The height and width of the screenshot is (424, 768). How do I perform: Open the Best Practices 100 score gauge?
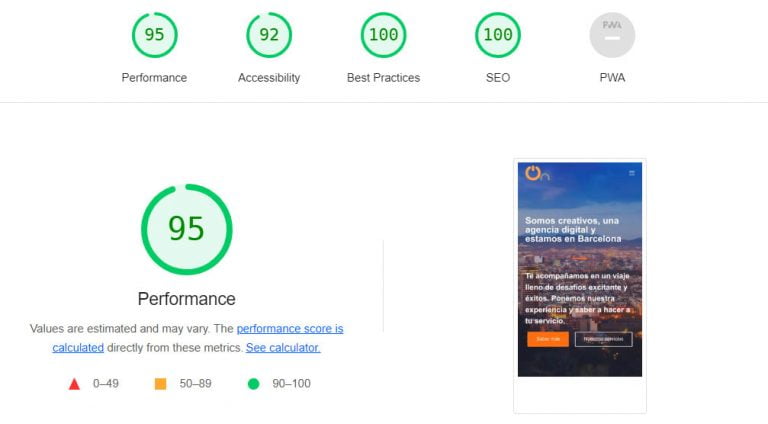point(384,35)
